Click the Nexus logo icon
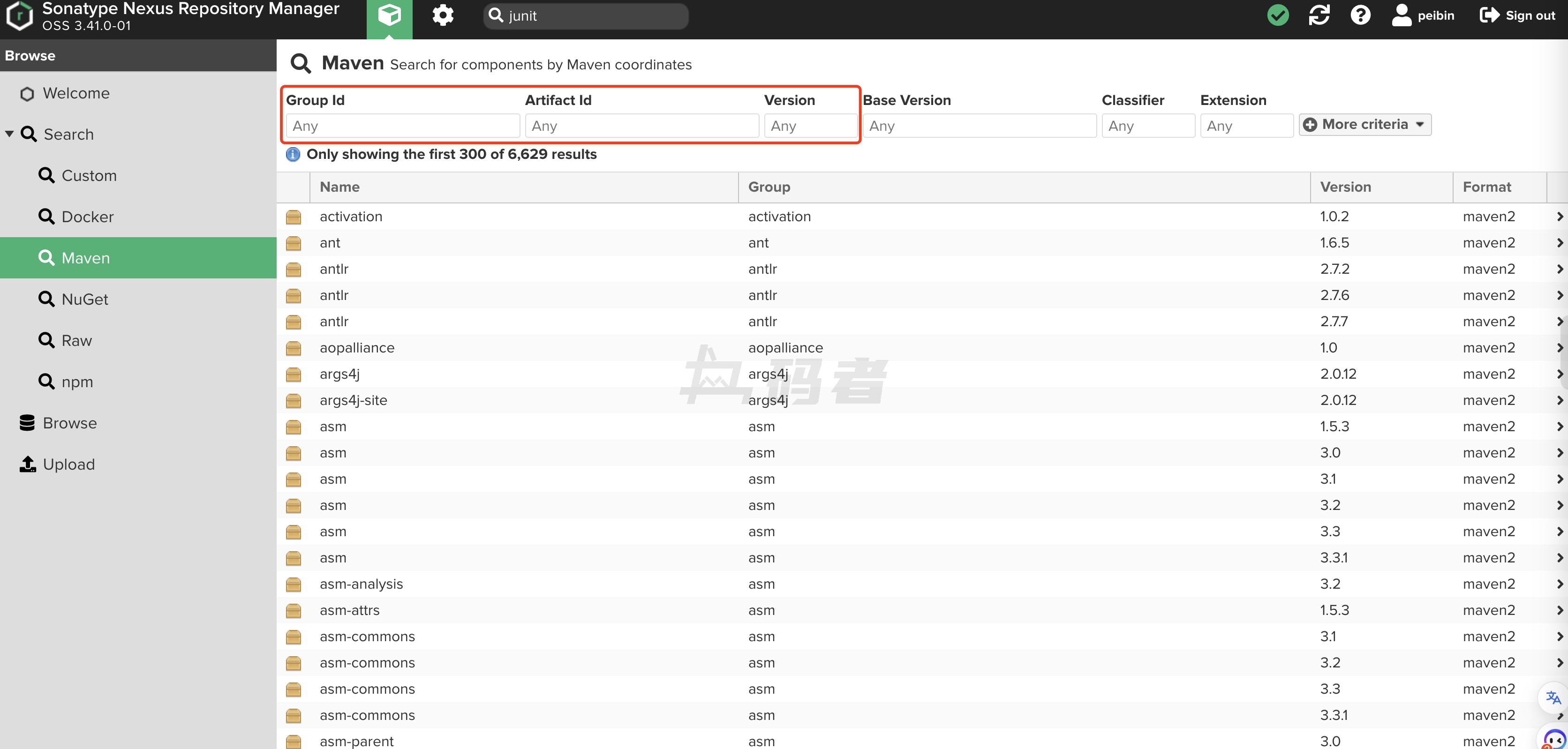Screen dimensions: 1568x749 click(x=20, y=16)
